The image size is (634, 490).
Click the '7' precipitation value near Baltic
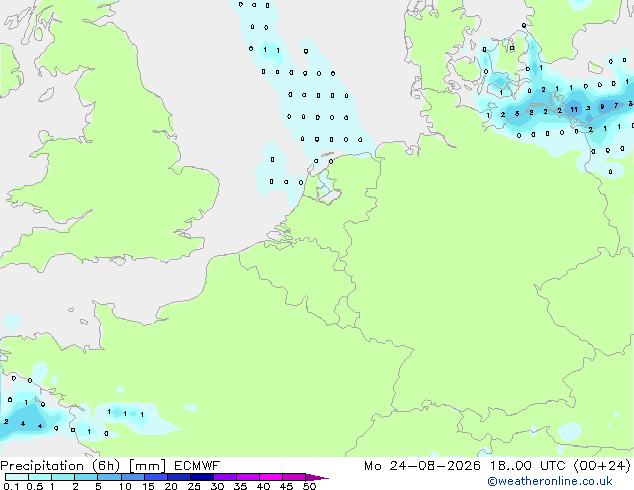(616, 106)
